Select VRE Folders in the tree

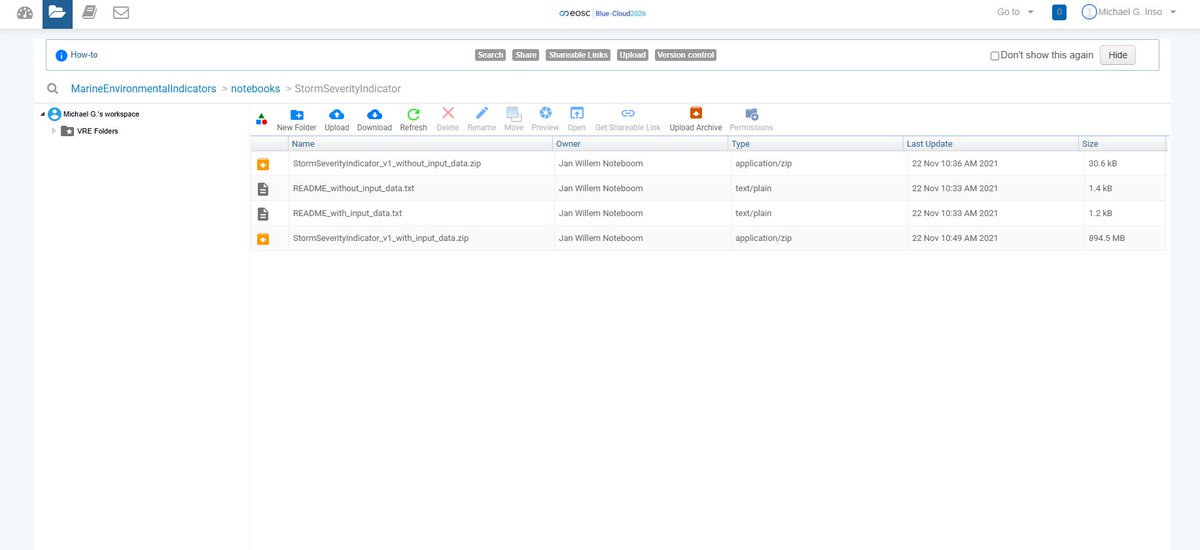[97, 131]
